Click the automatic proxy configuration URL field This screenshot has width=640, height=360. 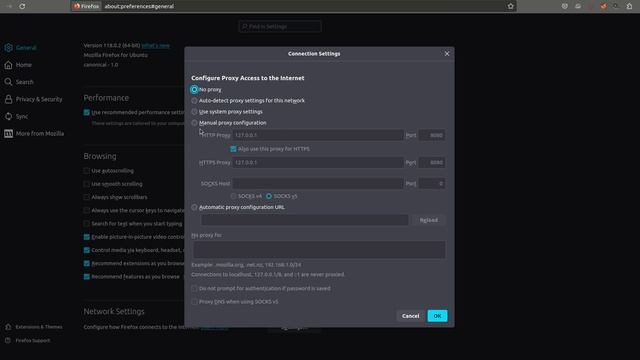click(304, 220)
